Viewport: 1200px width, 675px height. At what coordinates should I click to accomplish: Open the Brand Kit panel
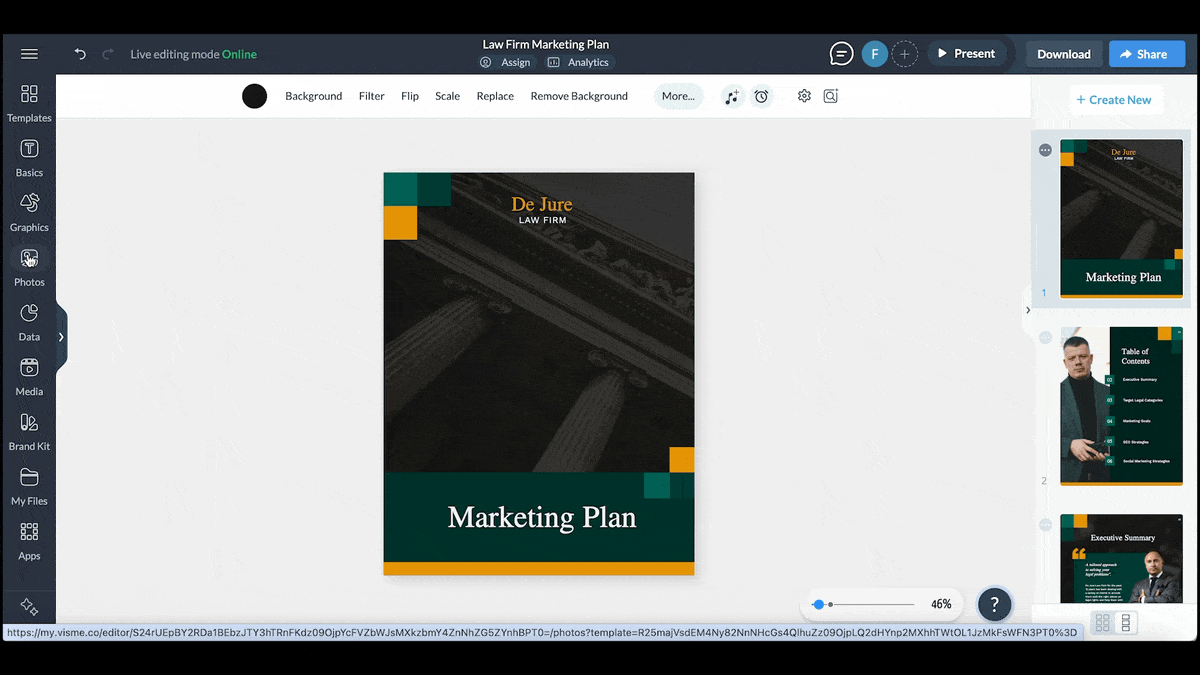pos(29,434)
